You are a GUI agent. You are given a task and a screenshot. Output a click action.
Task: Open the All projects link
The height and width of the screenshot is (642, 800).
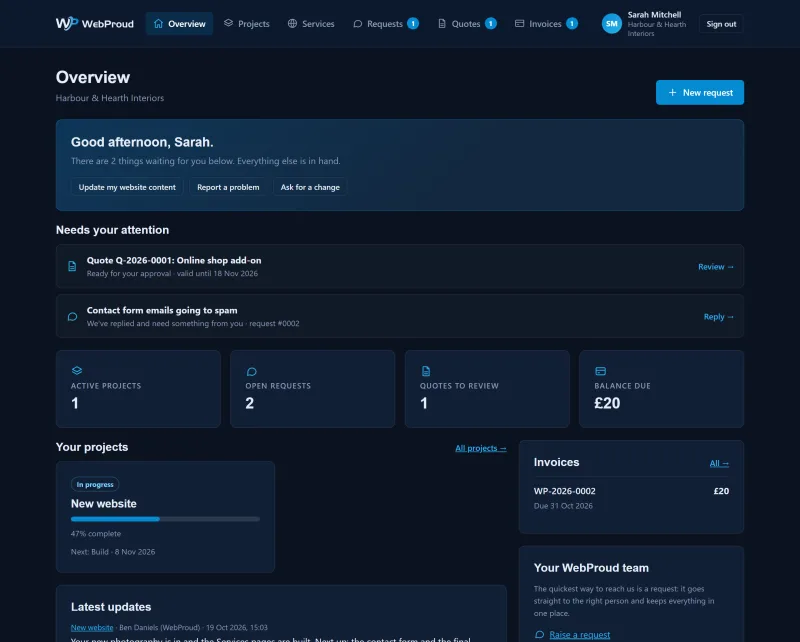click(481, 448)
